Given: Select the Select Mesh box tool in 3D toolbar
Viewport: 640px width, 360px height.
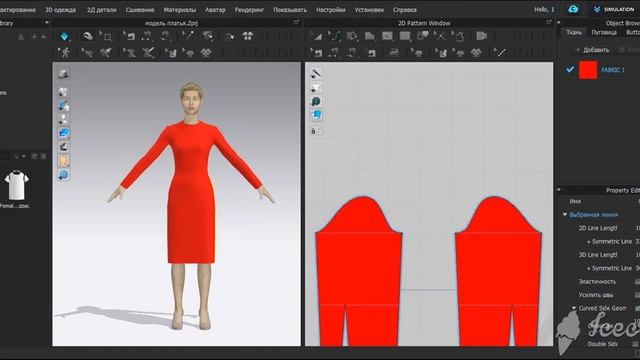Looking at the screenshot, I should pyautogui.click(x=107, y=36).
